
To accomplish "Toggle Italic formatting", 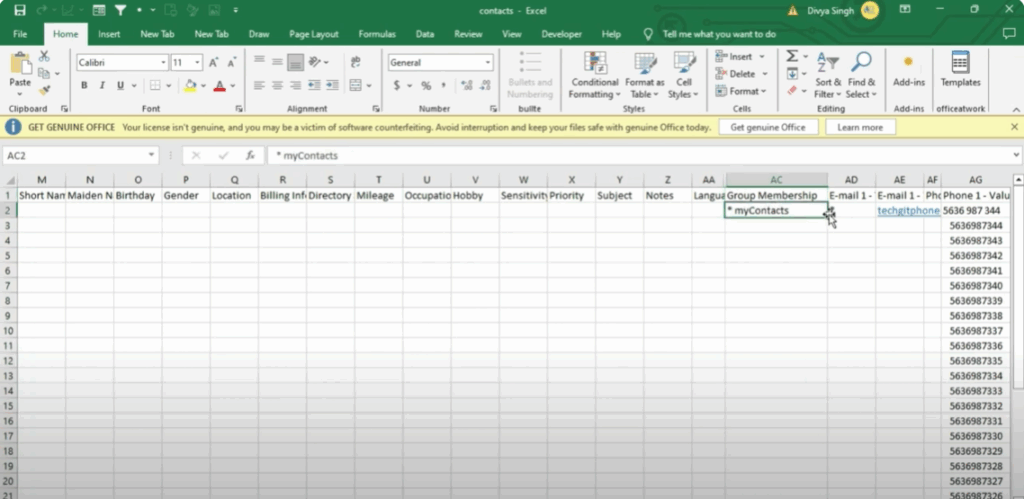I will [100, 86].
